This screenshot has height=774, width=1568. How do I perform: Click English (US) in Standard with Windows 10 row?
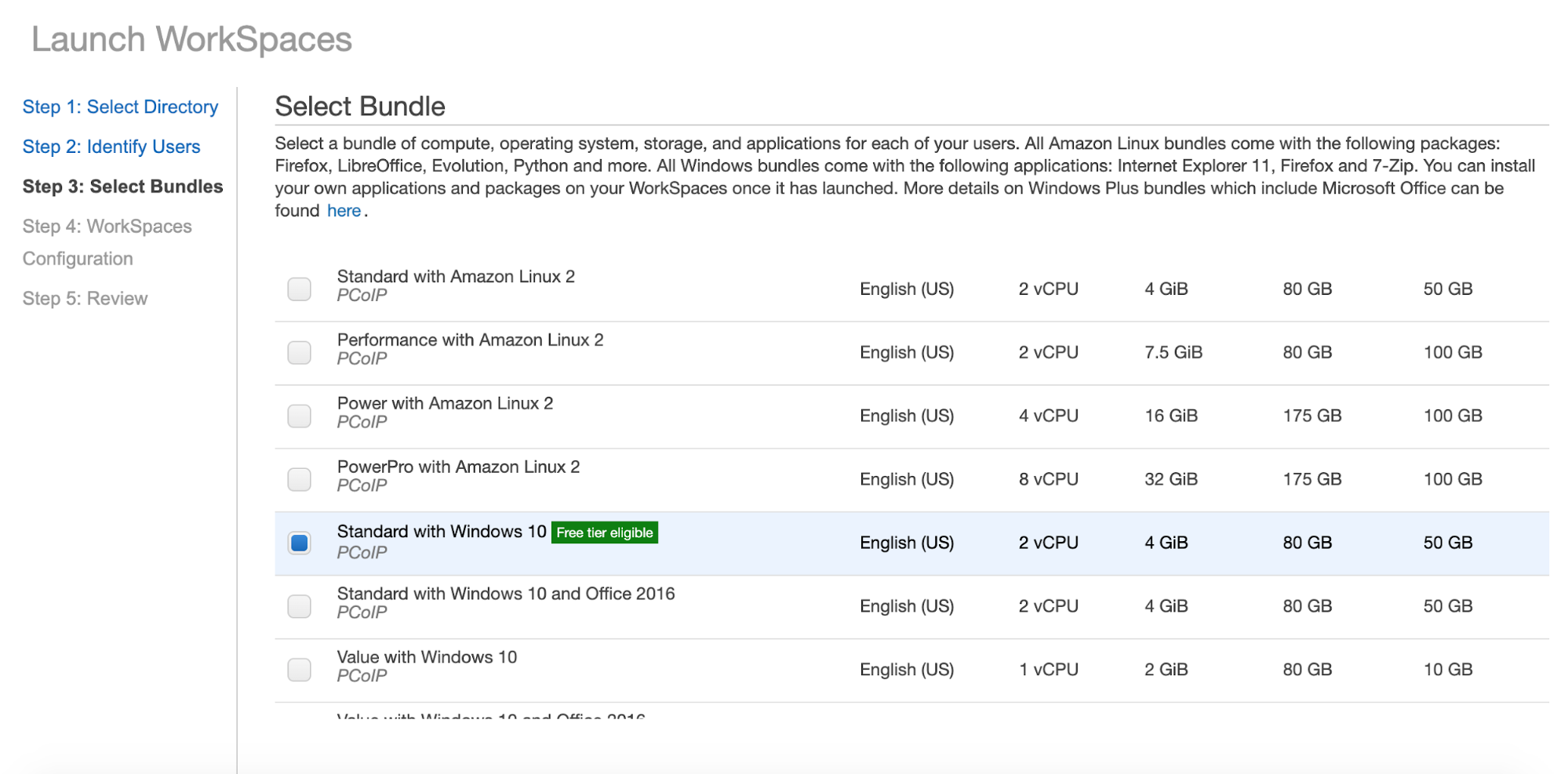[907, 543]
